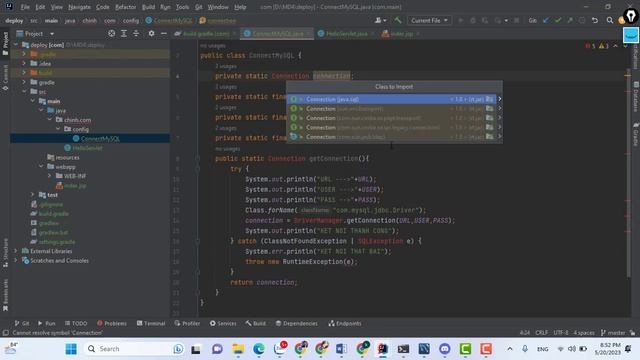The image size is (640, 360).
Task: Open File Explorer from taskbar
Action: point(238,349)
